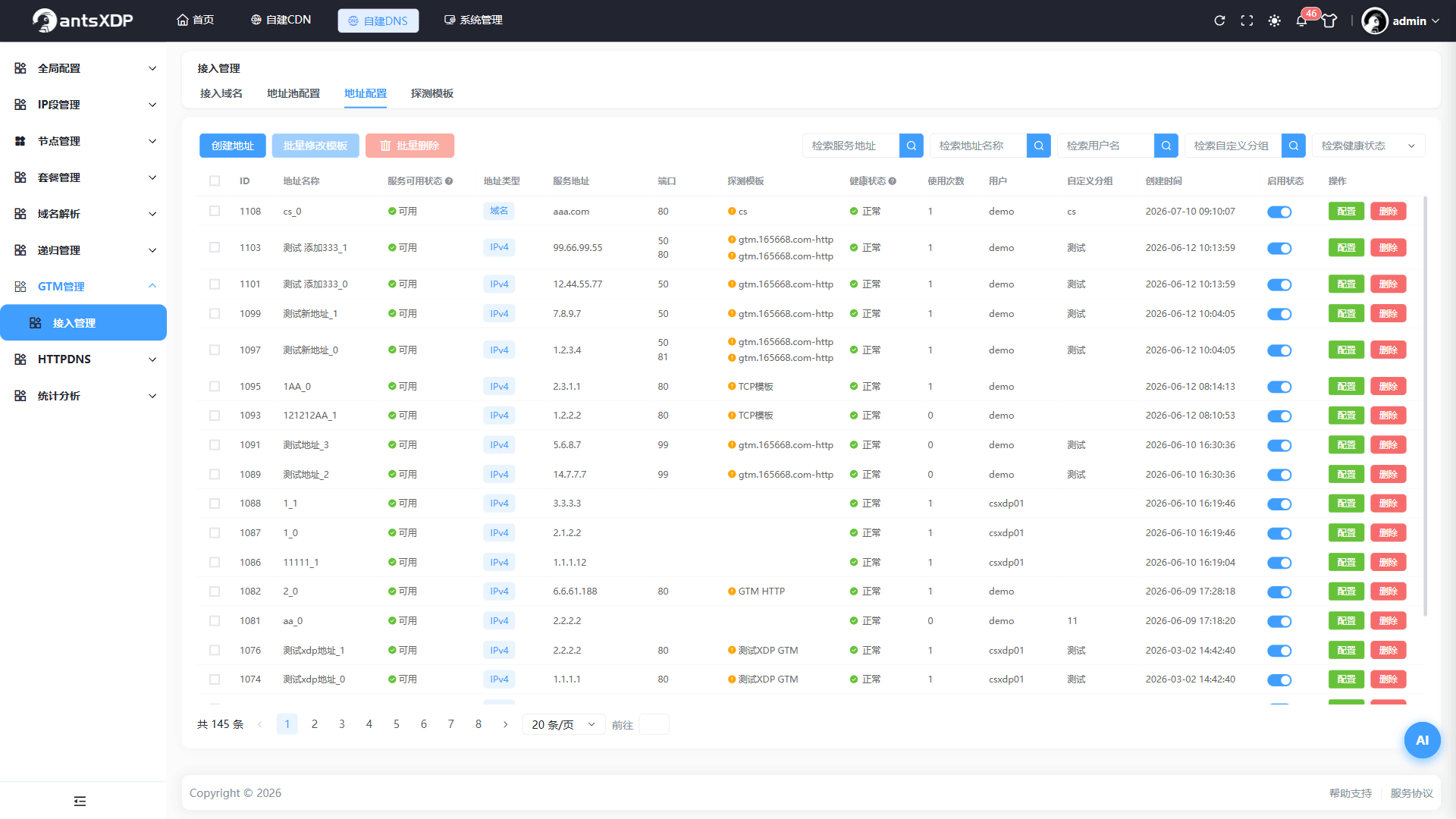This screenshot has height=819, width=1456.
Task: Click the 前往 page number input field
Action: click(x=654, y=724)
